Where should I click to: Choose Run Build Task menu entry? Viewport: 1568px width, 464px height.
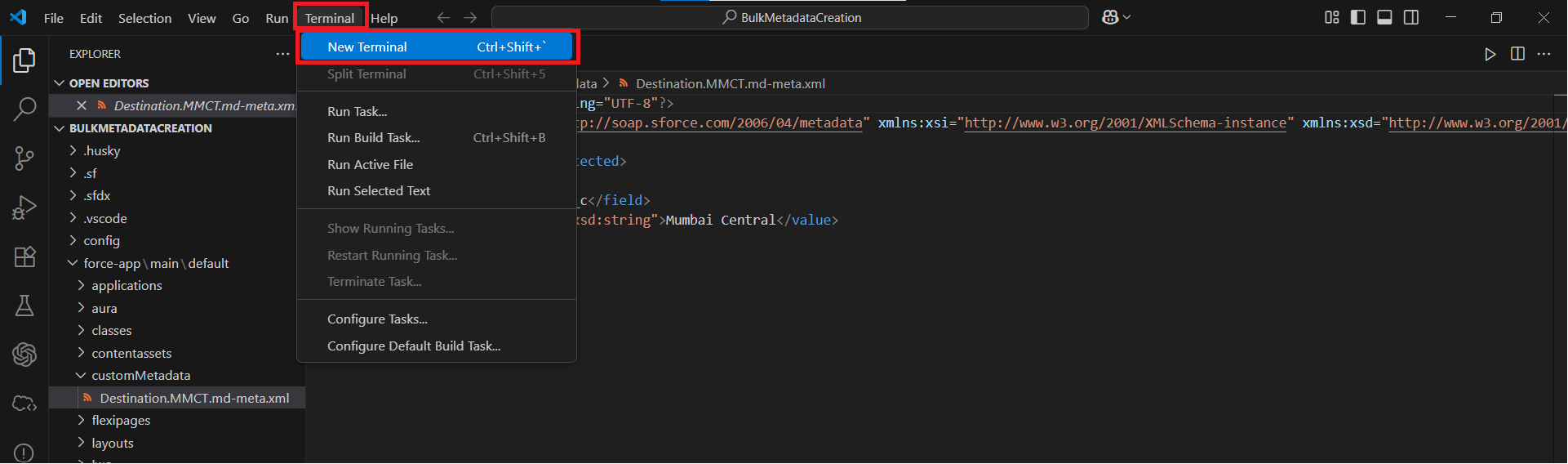pos(374,138)
